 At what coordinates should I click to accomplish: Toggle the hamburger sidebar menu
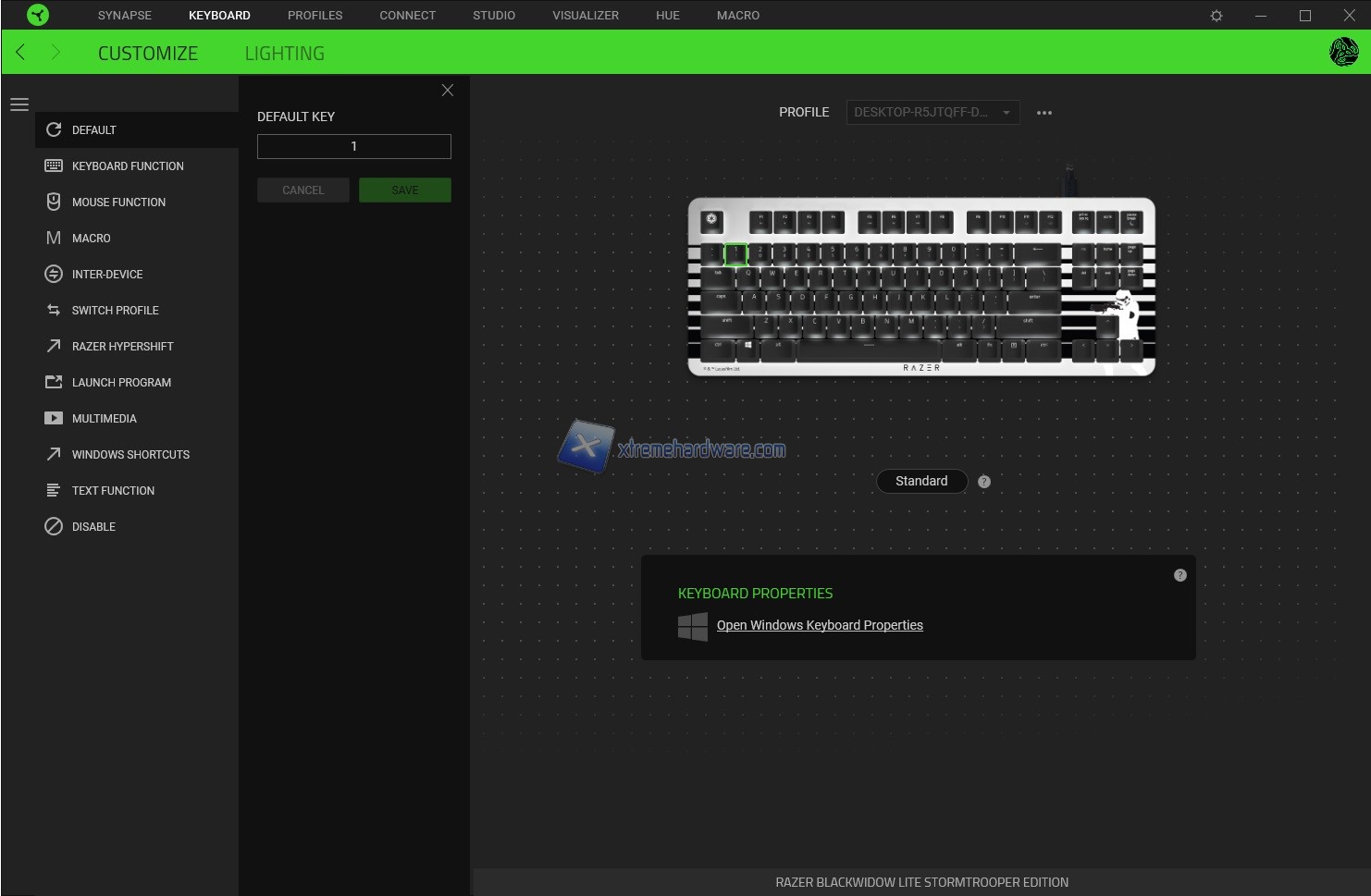point(19,104)
